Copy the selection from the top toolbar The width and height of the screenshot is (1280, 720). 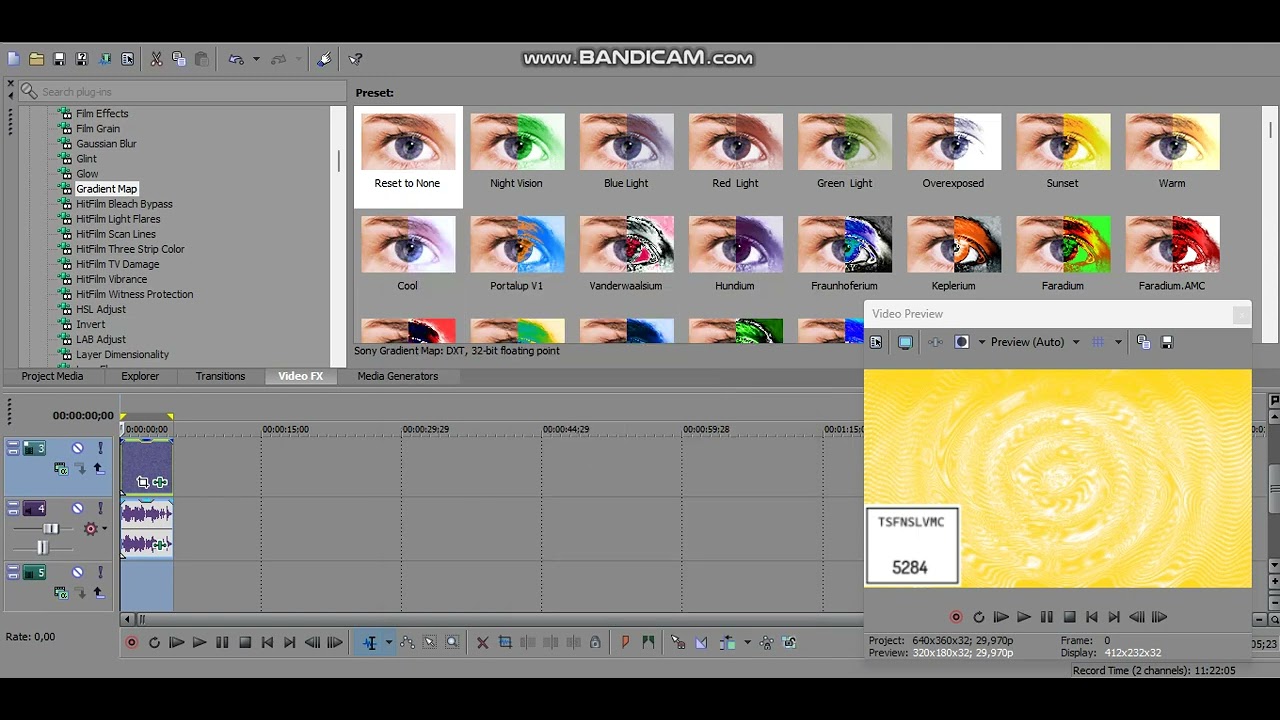178,59
